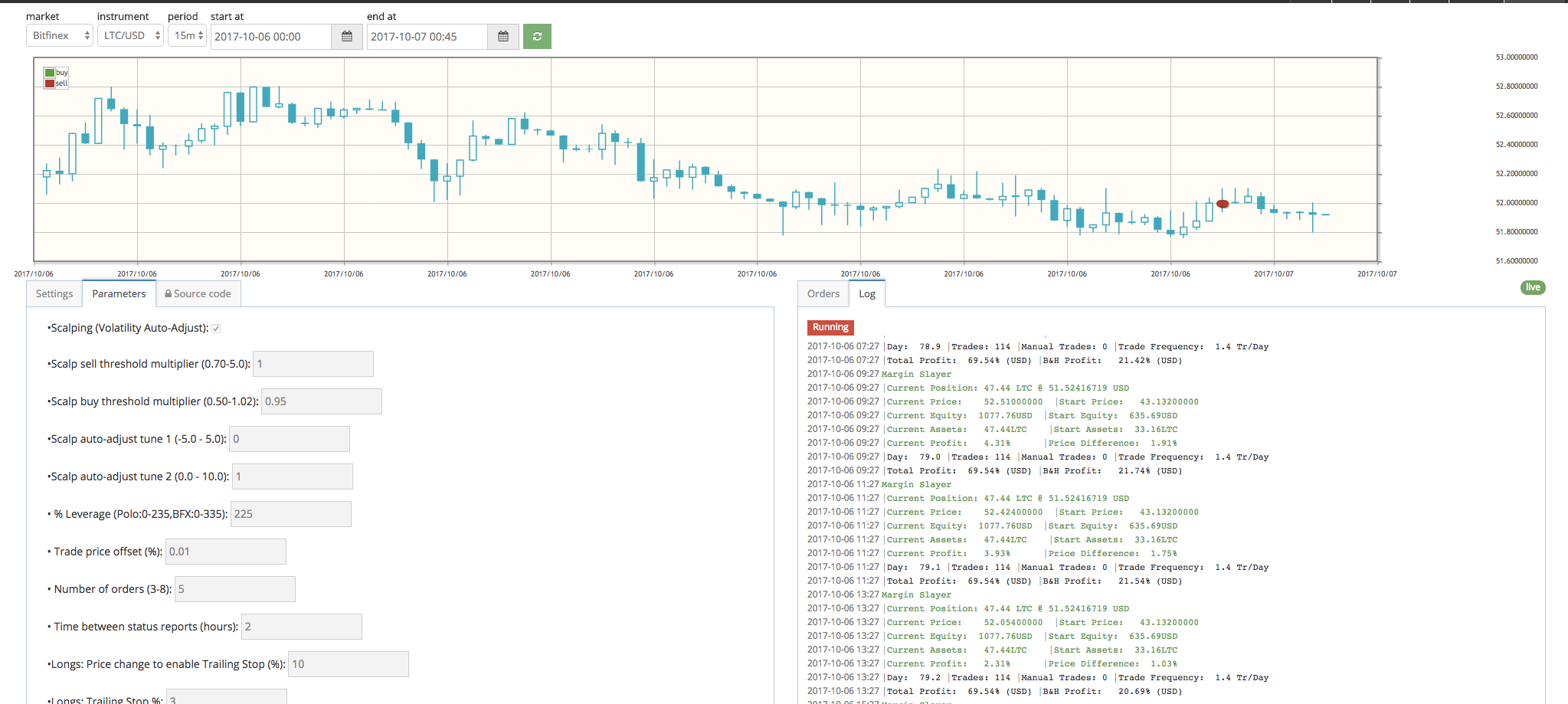The width and height of the screenshot is (1568, 704).
Task: Click Scalp auto-adjust tune 2 field
Action: tap(293, 476)
